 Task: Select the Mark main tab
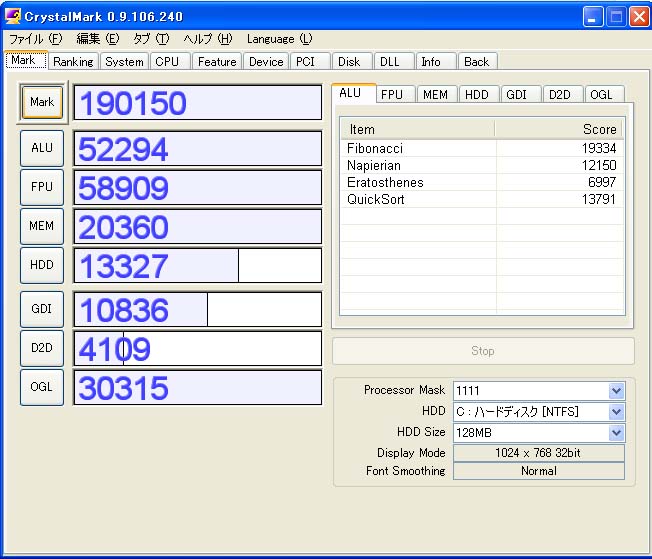click(26, 60)
